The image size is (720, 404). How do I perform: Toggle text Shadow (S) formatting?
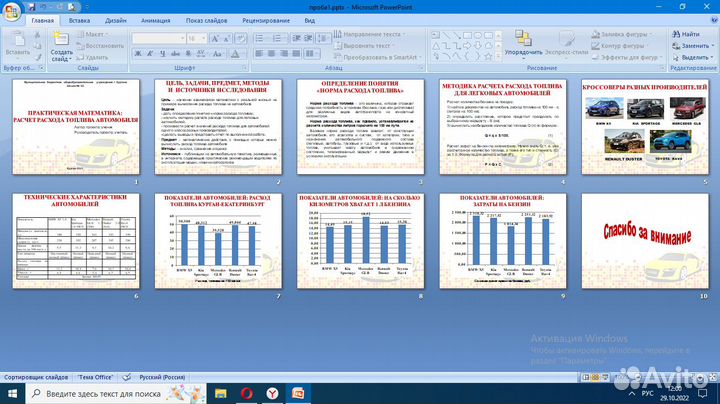pyautogui.click(x=188, y=54)
